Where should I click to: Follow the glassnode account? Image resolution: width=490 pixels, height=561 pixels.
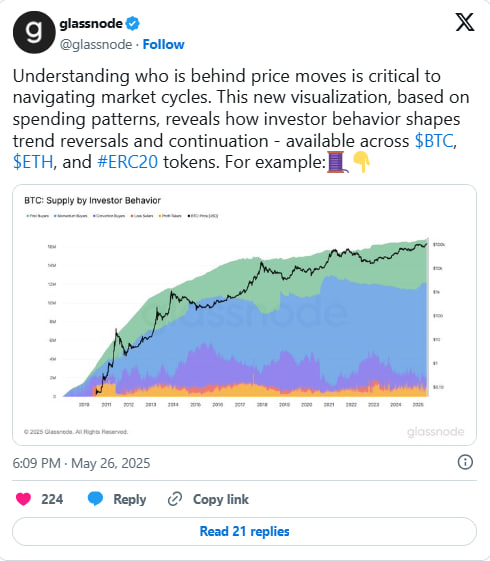click(163, 44)
